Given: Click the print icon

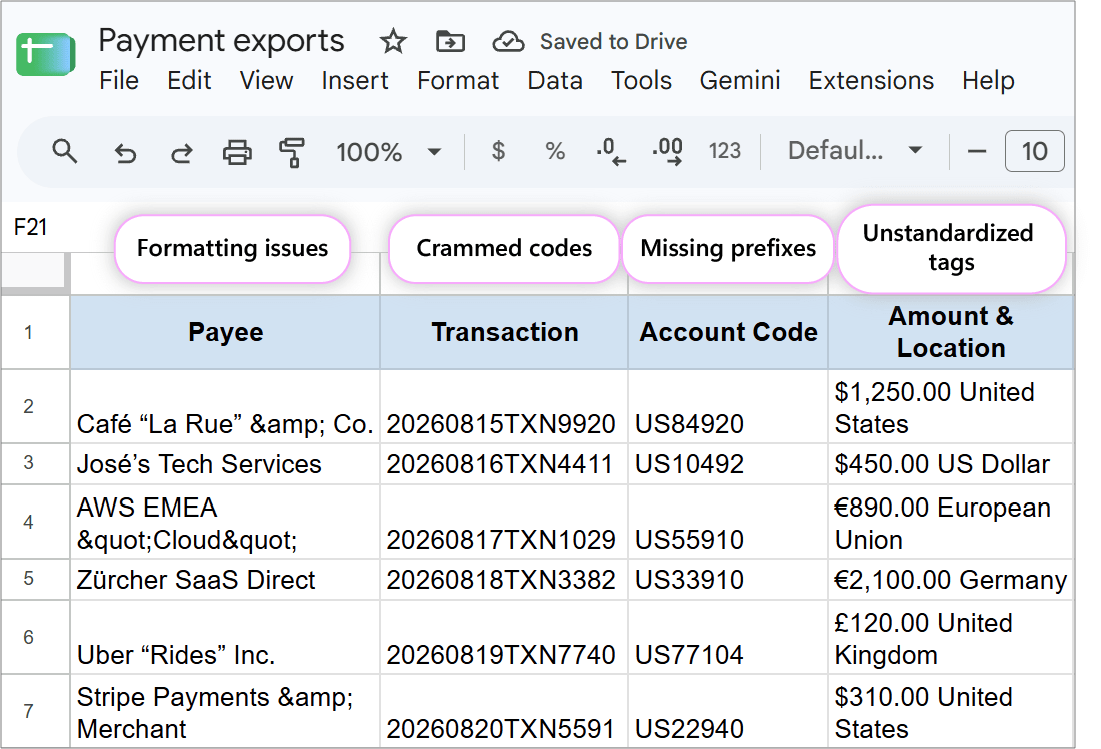Looking at the screenshot, I should point(237,152).
